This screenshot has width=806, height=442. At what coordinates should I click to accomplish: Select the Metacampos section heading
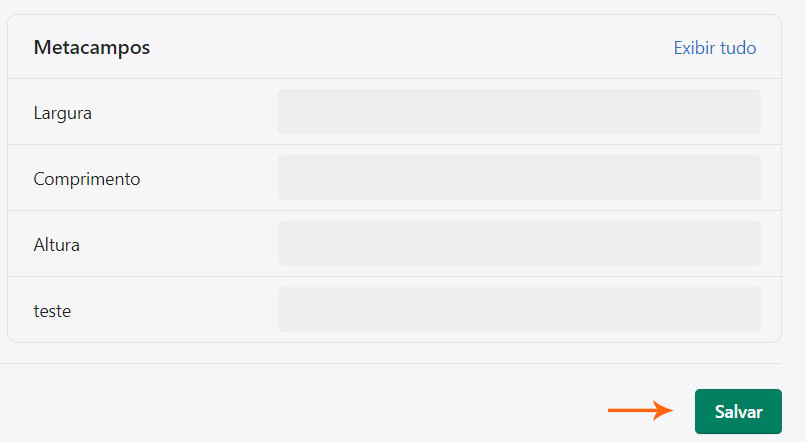click(x=92, y=47)
